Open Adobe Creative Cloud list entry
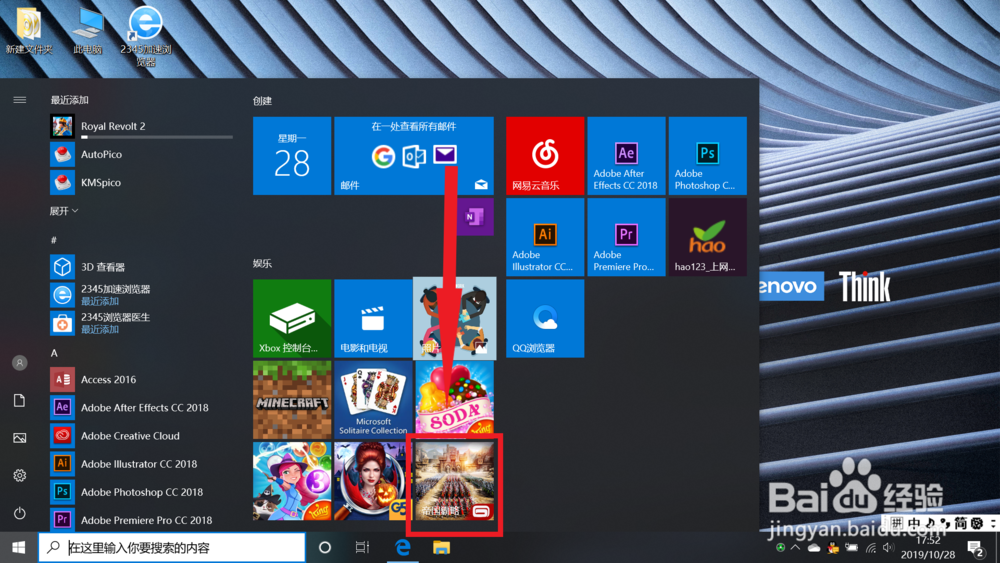Image resolution: width=1000 pixels, height=563 pixels. point(142,435)
